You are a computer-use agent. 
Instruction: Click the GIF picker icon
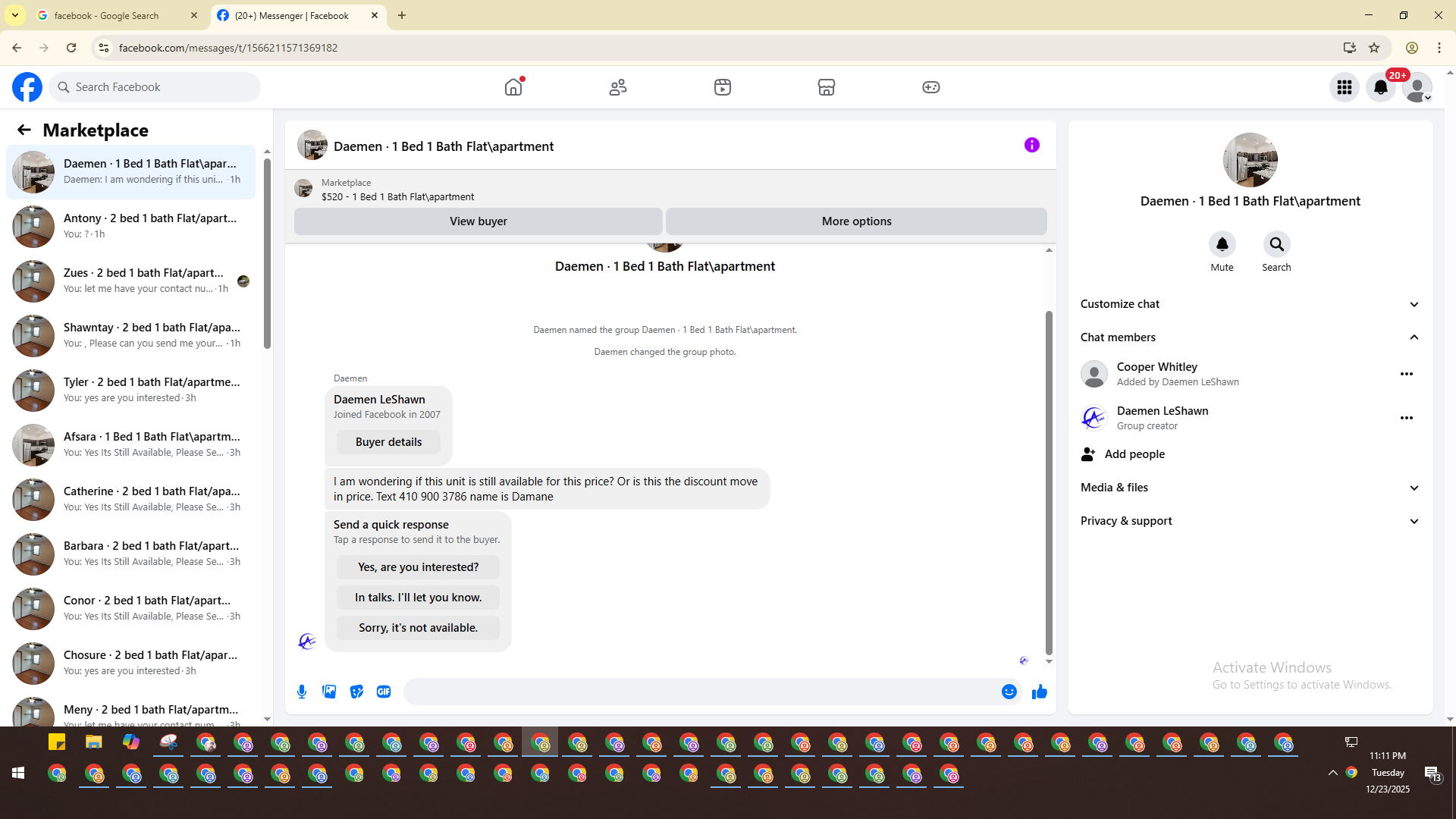(x=384, y=692)
